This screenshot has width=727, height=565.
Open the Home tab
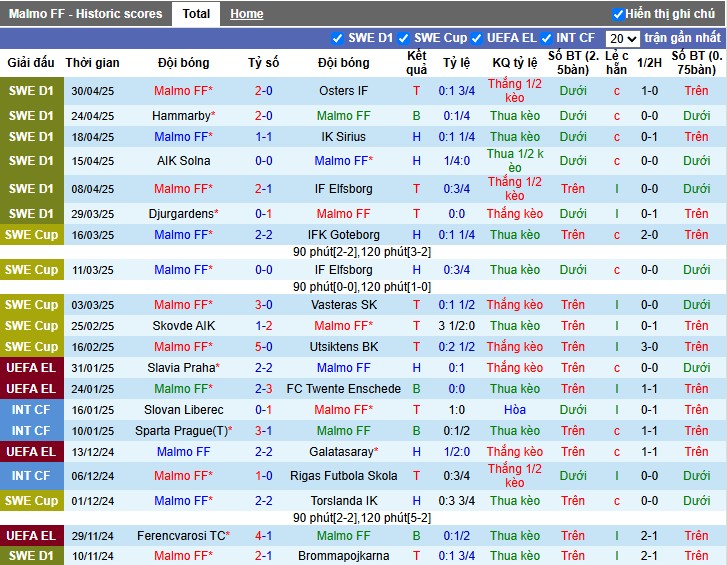(247, 14)
